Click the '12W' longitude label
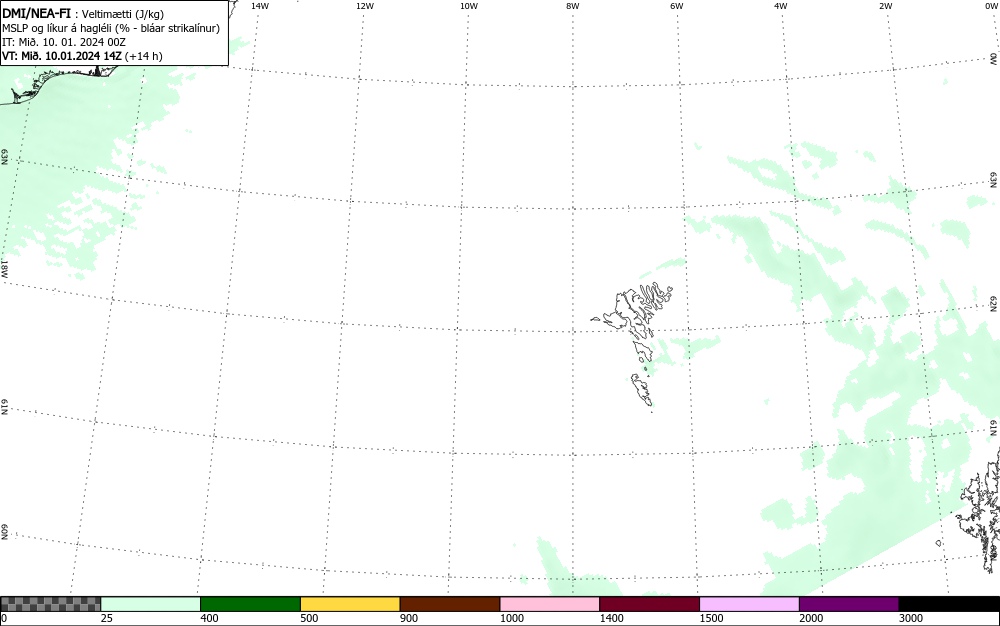Screen dimensions: 1000x626 tap(365, 6)
